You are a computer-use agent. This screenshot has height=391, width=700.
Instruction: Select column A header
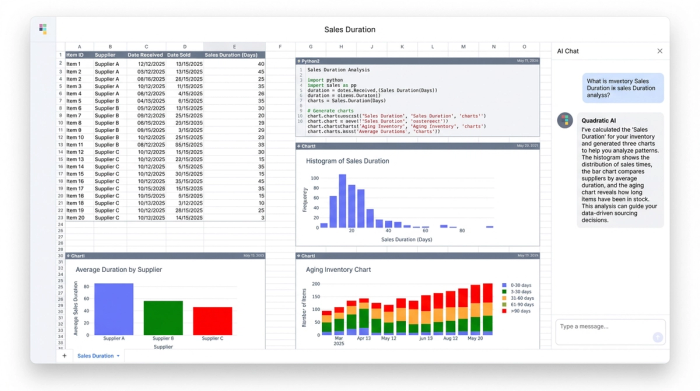pos(79,46)
